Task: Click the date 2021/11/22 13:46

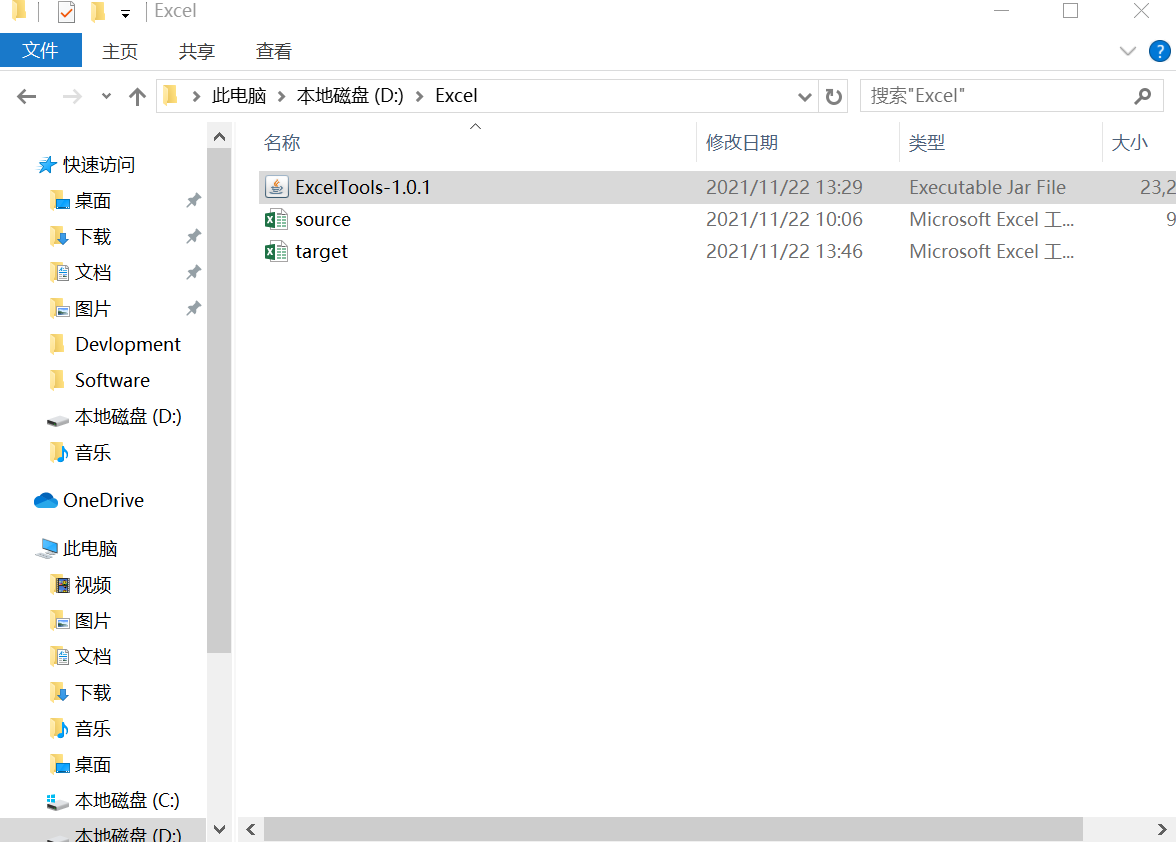Action: [784, 251]
